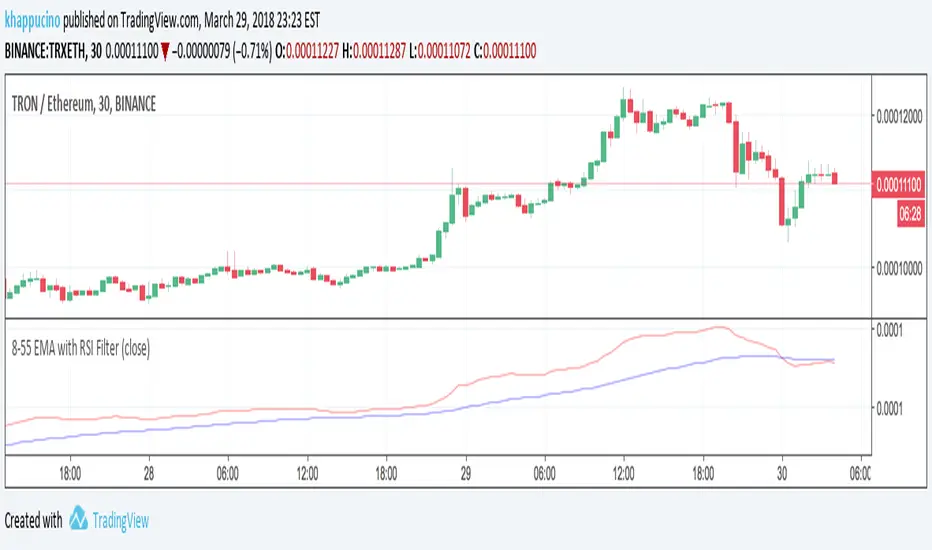Click the low value L:0.00011072

(x=440, y=51)
